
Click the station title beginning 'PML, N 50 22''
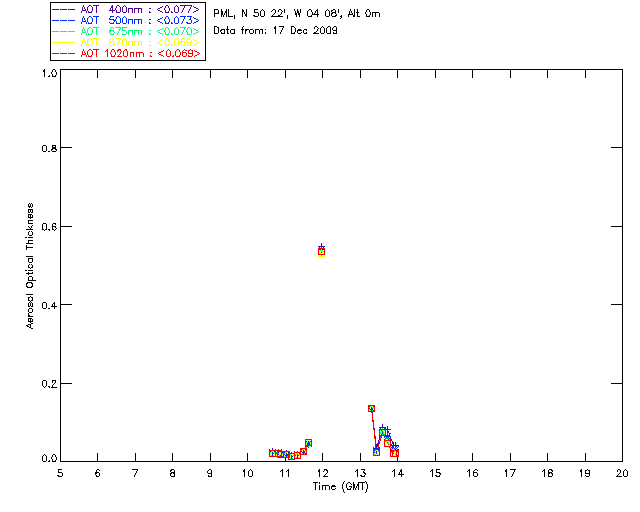[x=297, y=14]
